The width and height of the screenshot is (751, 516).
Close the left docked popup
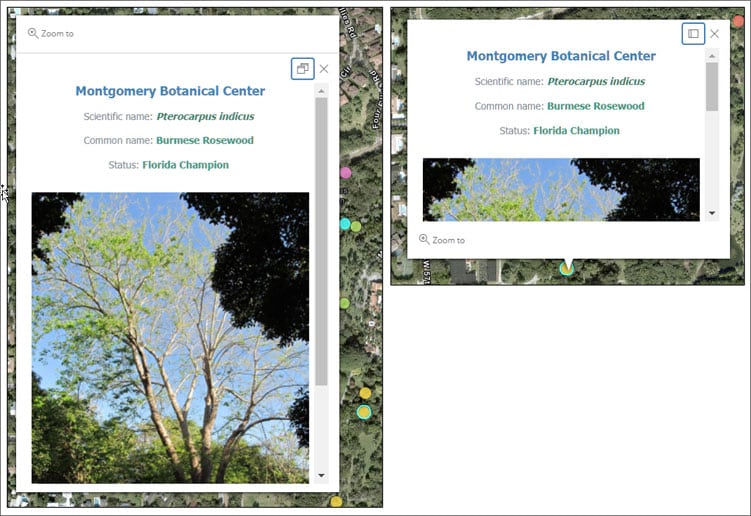pyautogui.click(x=324, y=69)
